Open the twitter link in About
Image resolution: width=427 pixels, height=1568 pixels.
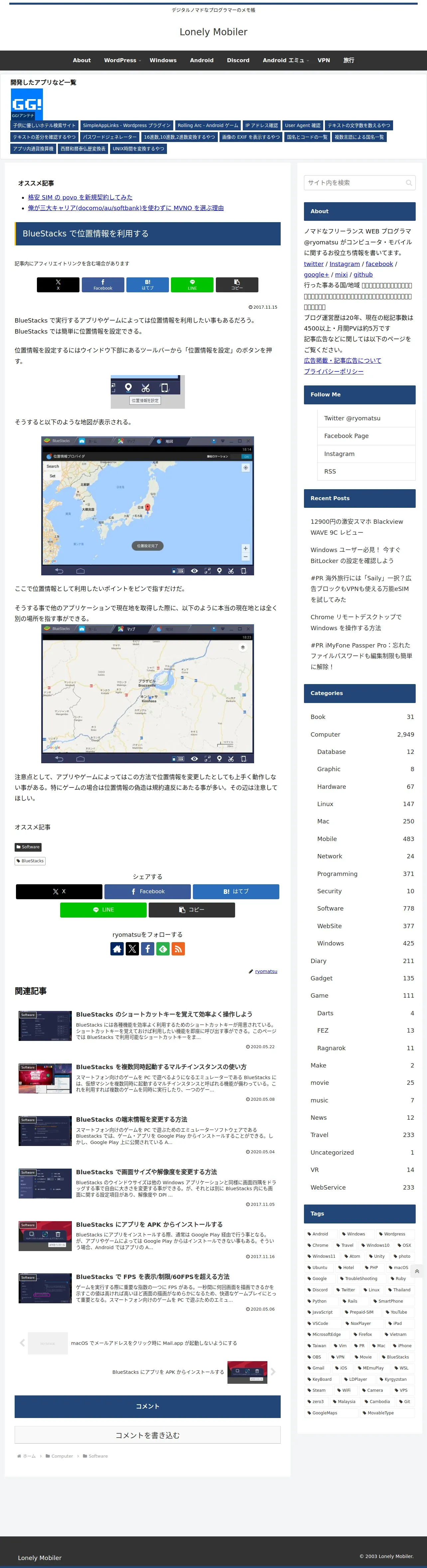314,264
